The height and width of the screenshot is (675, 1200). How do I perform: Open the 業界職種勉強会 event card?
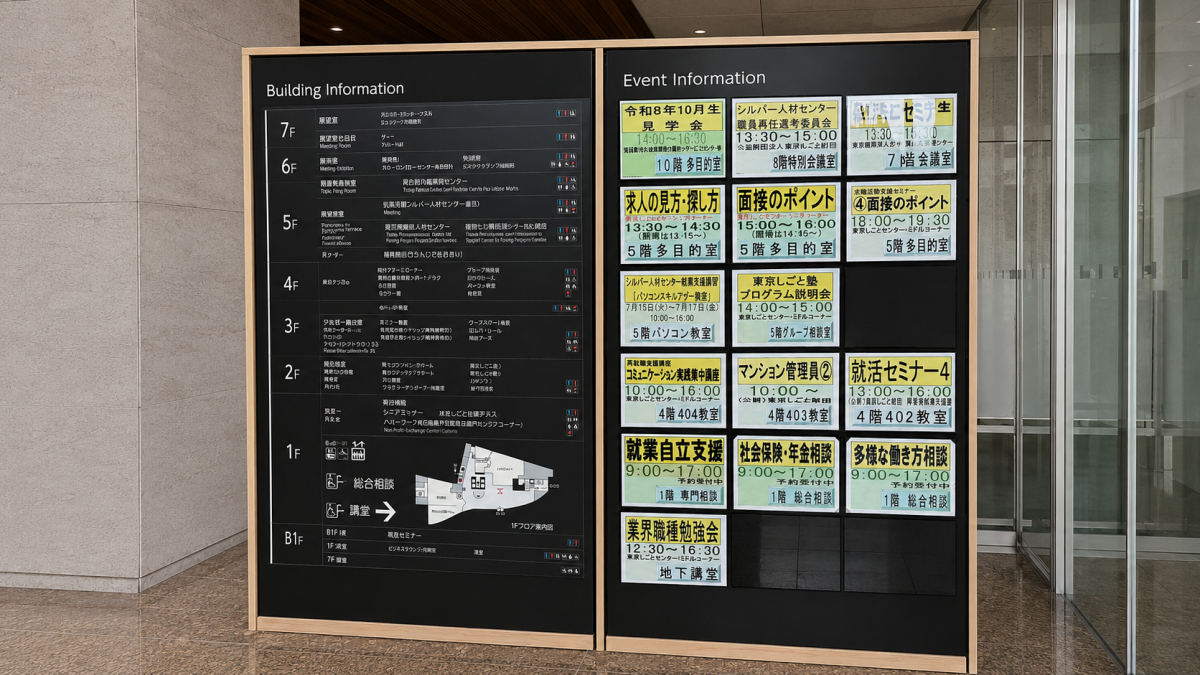pyautogui.click(x=673, y=549)
